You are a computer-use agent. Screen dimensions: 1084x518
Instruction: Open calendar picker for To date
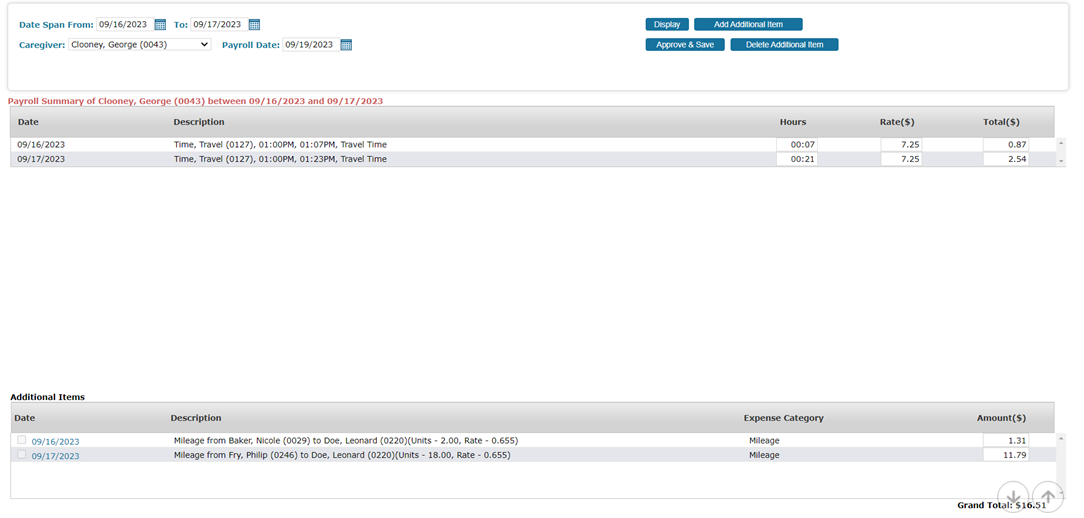pyautogui.click(x=254, y=25)
